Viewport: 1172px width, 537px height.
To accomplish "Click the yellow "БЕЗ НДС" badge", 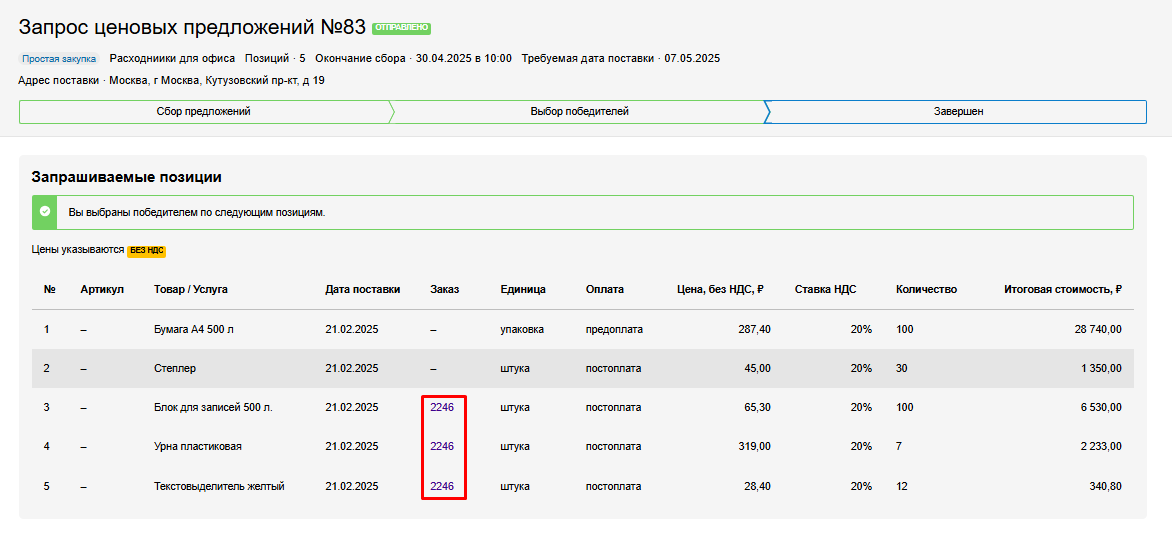I will pyautogui.click(x=146, y=250).
